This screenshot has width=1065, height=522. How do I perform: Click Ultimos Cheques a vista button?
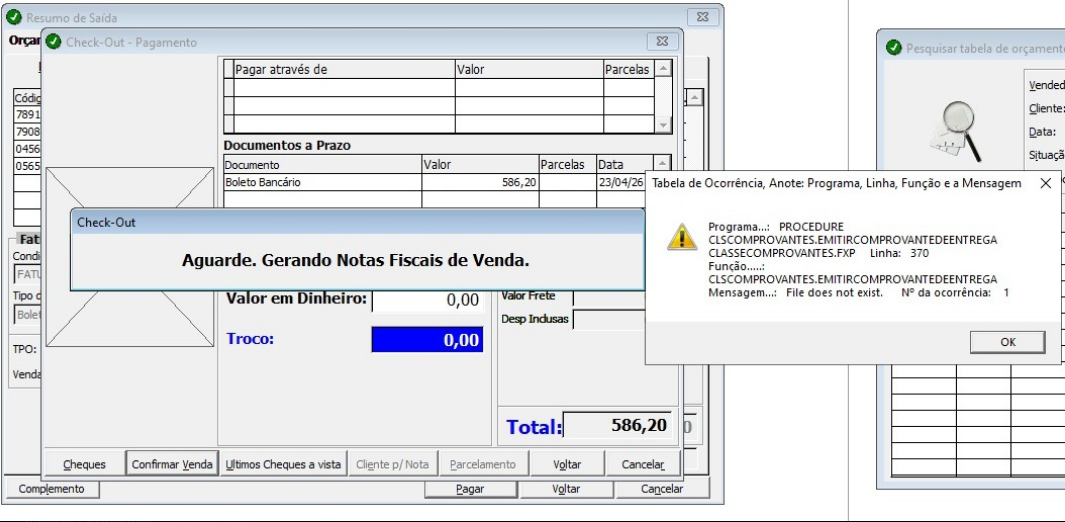(284, 464)
